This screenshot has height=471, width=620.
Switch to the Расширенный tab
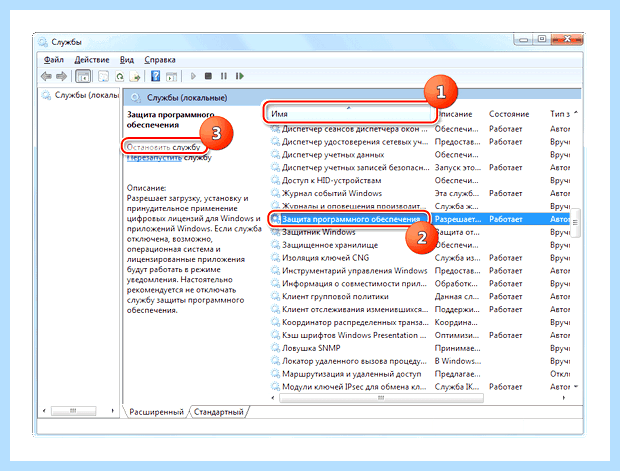tap(156, 412)
